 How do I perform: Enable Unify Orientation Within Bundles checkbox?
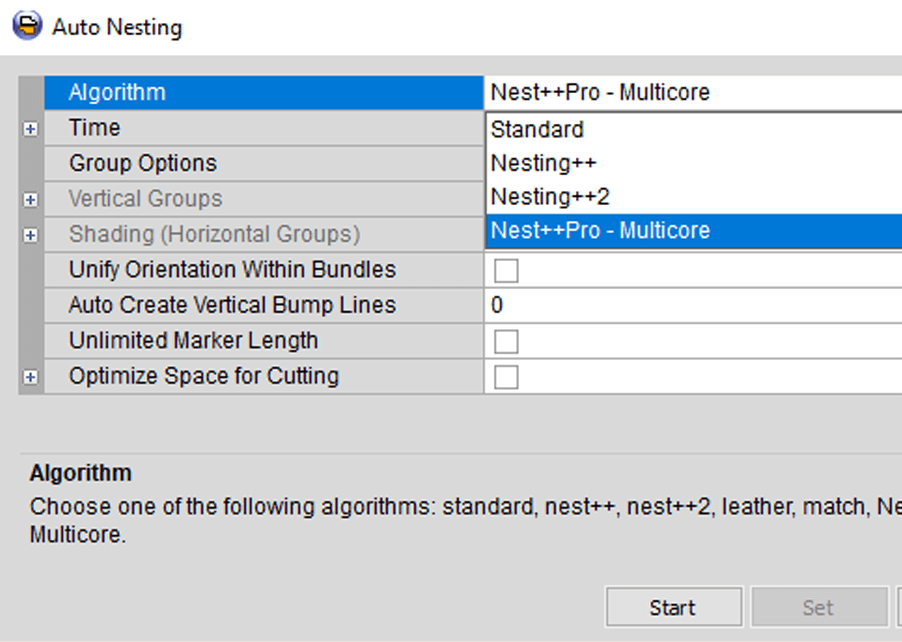(x=506, y=271)
